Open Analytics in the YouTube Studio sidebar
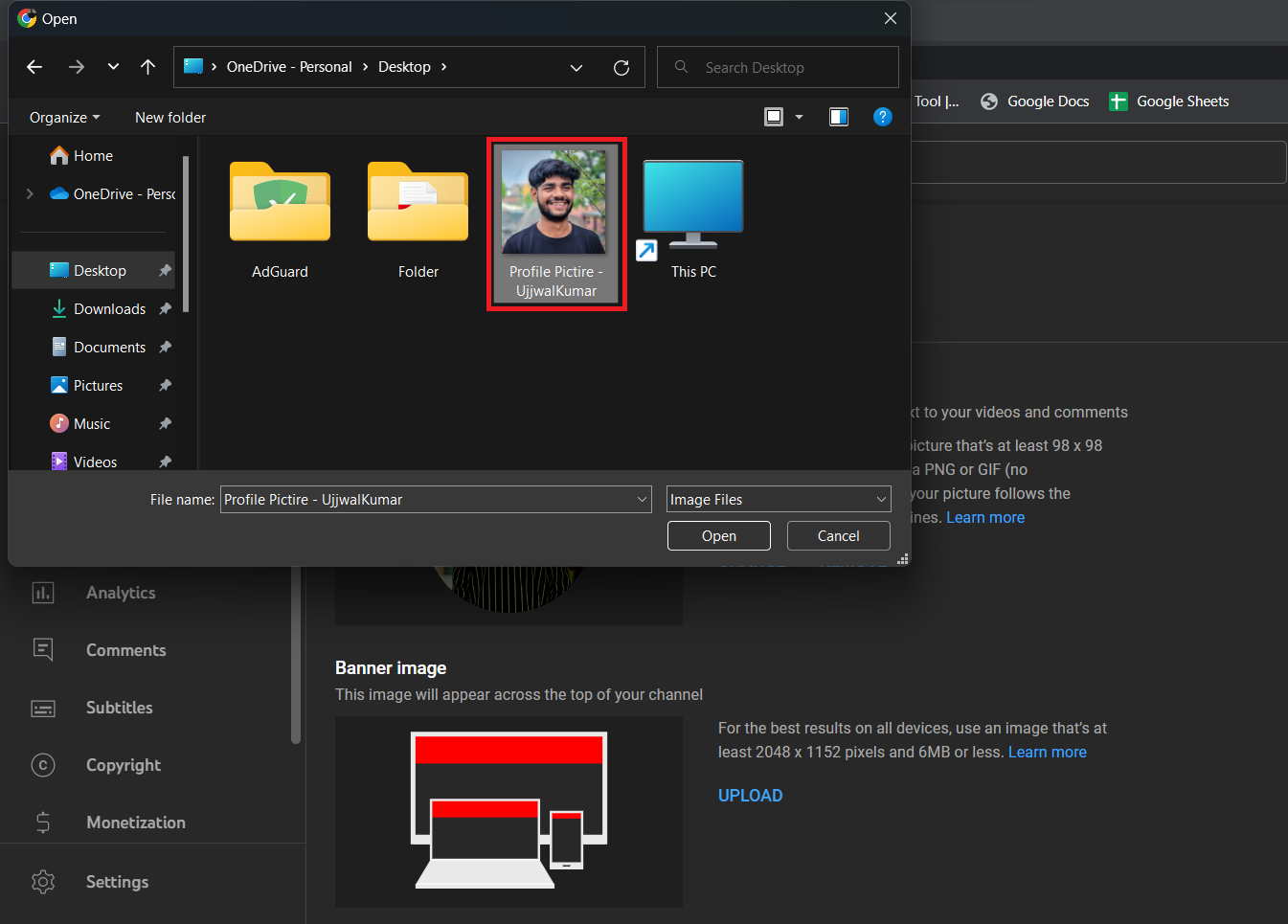 pos(121,593)
